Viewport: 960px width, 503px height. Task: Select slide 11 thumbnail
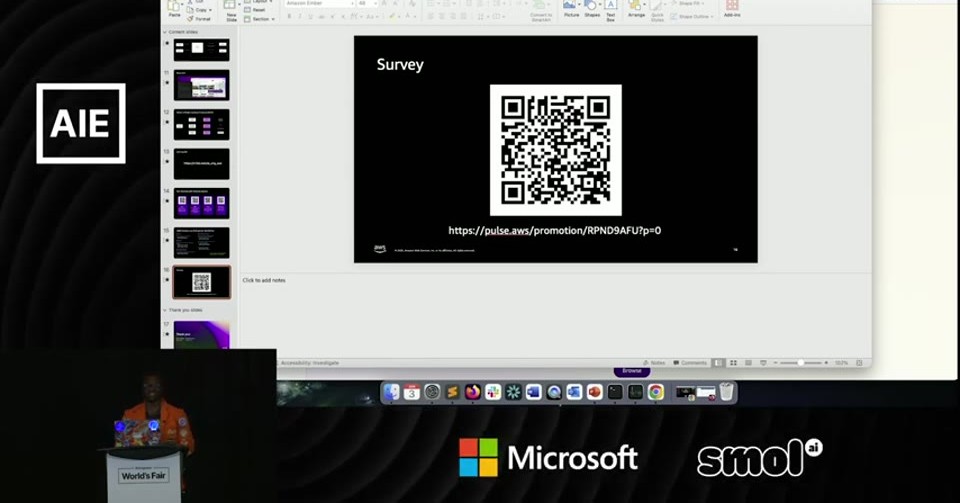coord(201,85)
